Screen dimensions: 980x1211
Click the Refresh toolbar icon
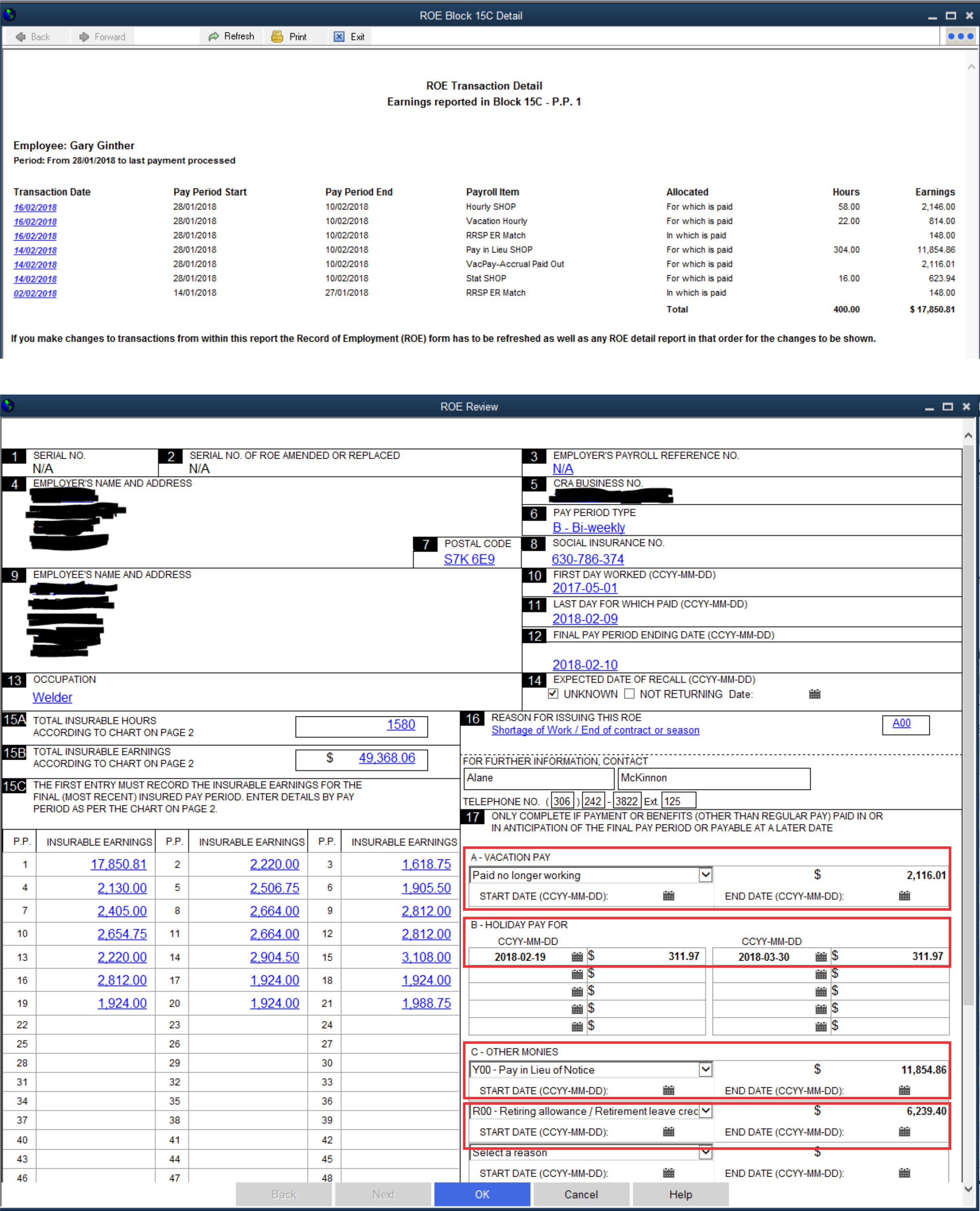point(214,37)
